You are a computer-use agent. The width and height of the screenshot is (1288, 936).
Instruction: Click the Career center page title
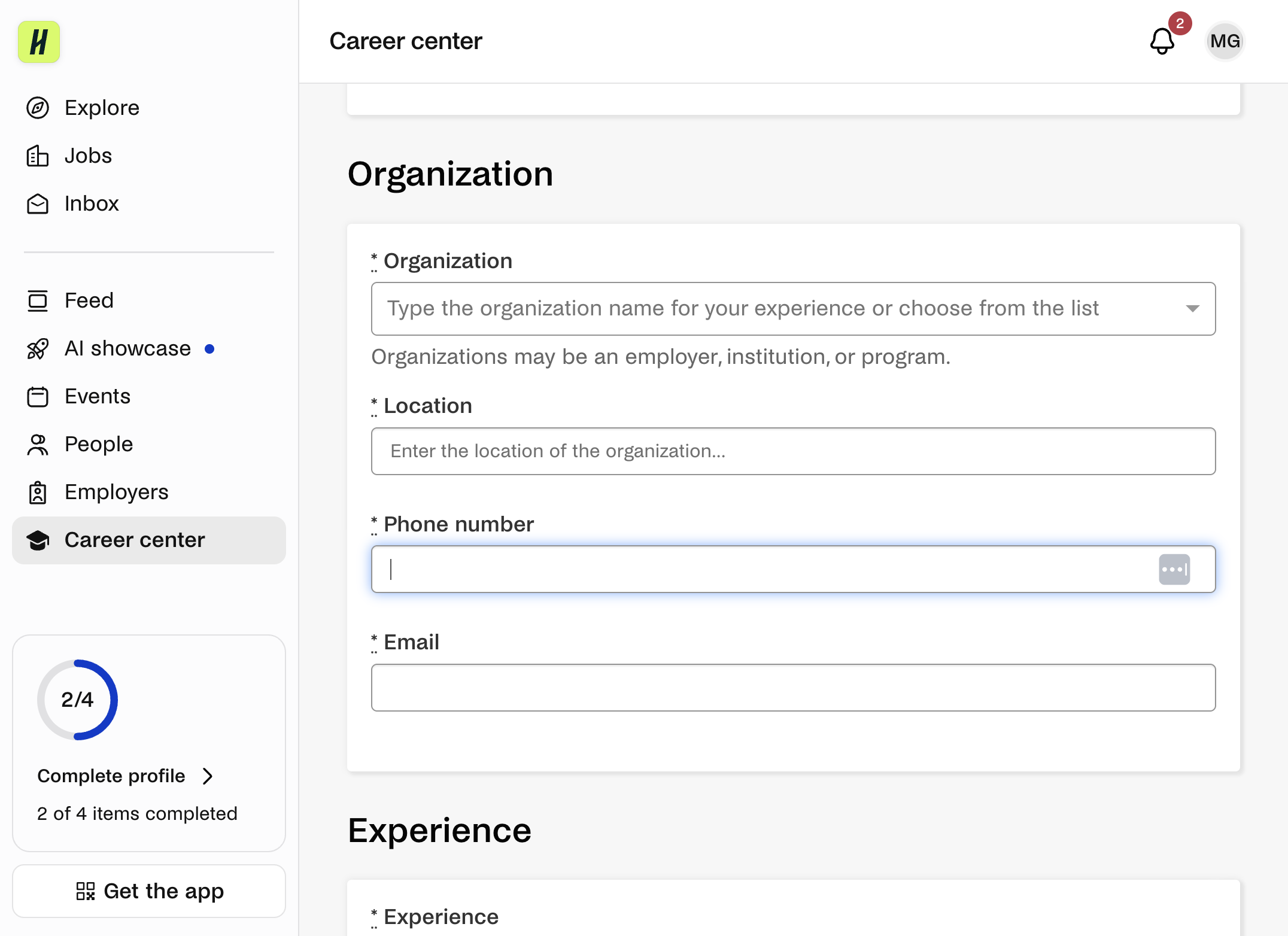tap(405, 41)
